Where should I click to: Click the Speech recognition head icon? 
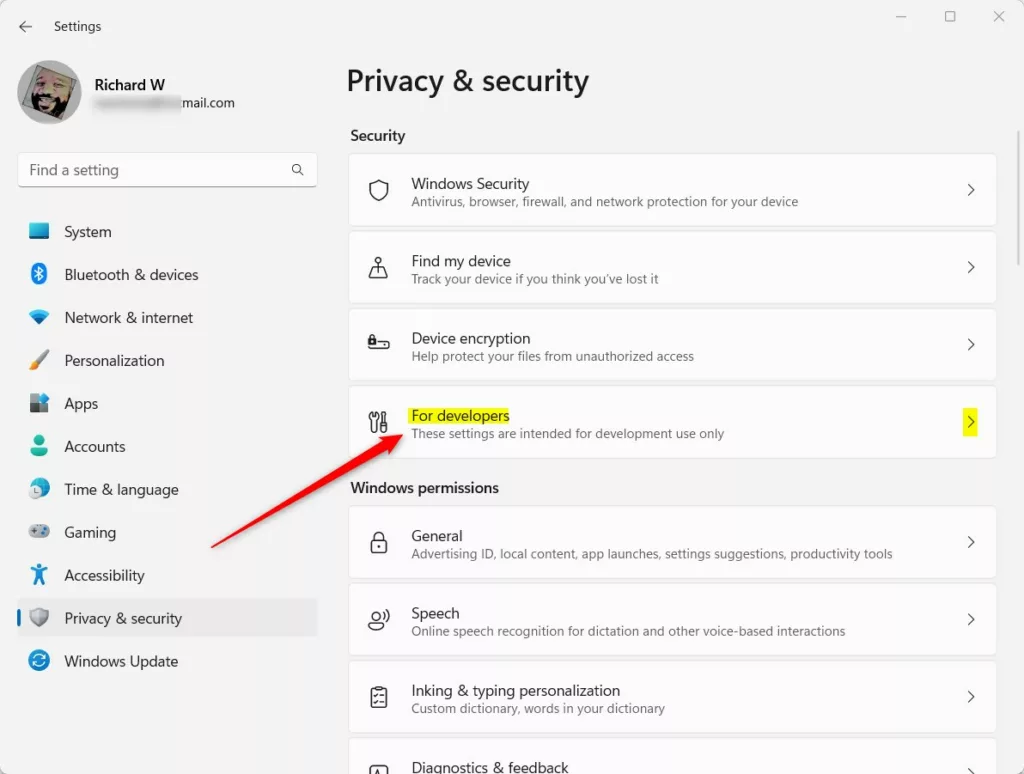click(x=379, y=619)
